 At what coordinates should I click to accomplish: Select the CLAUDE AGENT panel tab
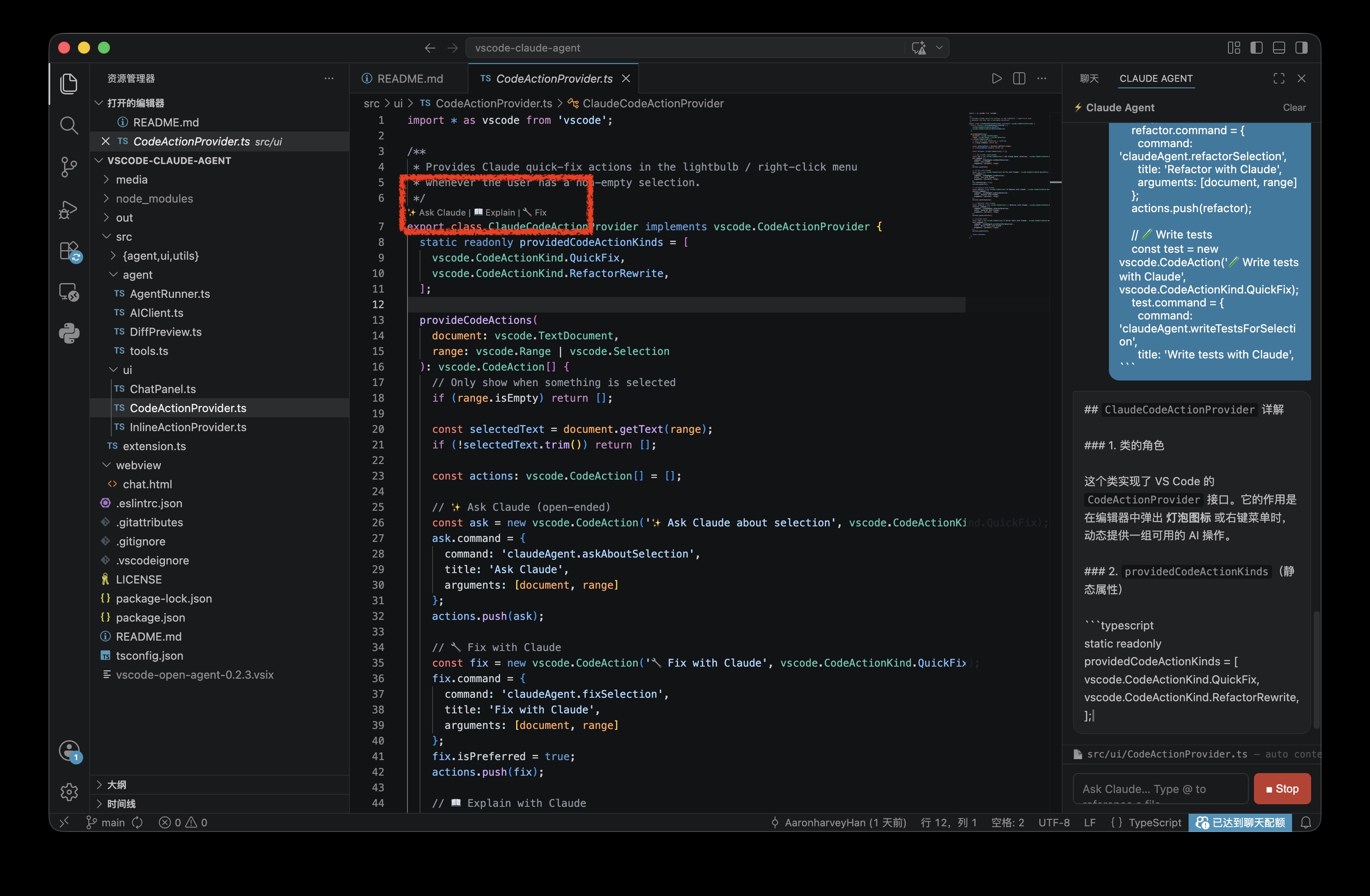coord(1156,78)
